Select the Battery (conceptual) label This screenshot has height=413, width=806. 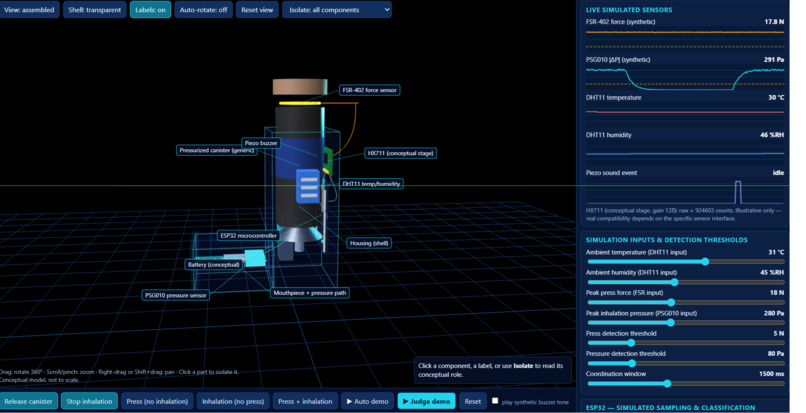tap(213, 265)
